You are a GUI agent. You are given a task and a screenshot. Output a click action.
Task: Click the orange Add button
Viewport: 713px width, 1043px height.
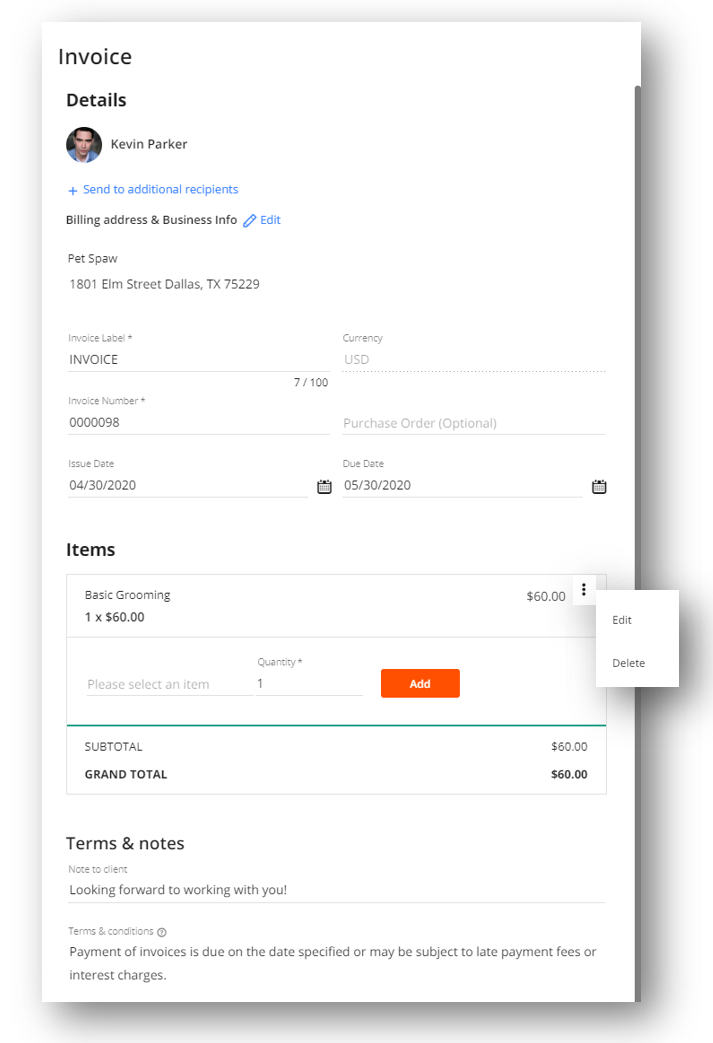pos(420,683)
